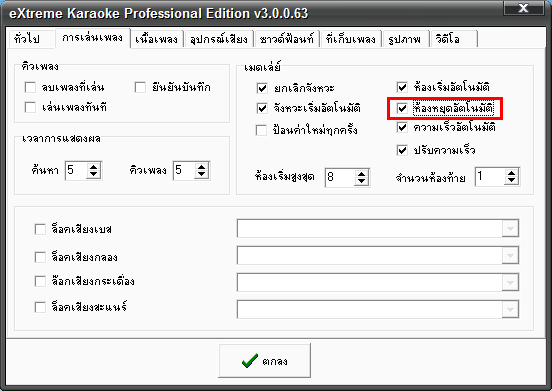Decrease the คิวเพลง display time value
The image size is (552, 391).
[x=201, y=175]
